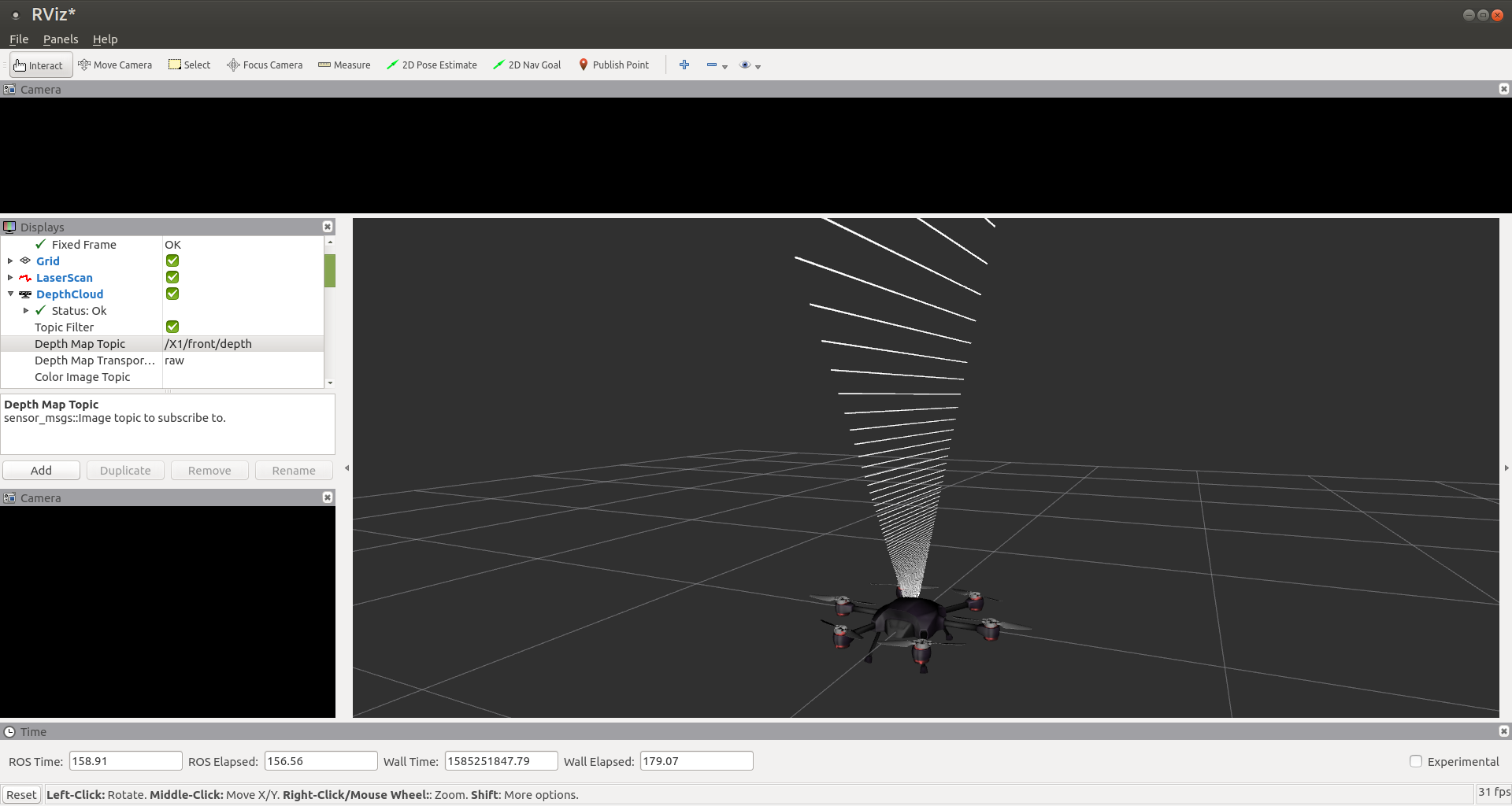
Task: Expand the Status: Ok item under DepthCloud
Action: coord(27,310)
